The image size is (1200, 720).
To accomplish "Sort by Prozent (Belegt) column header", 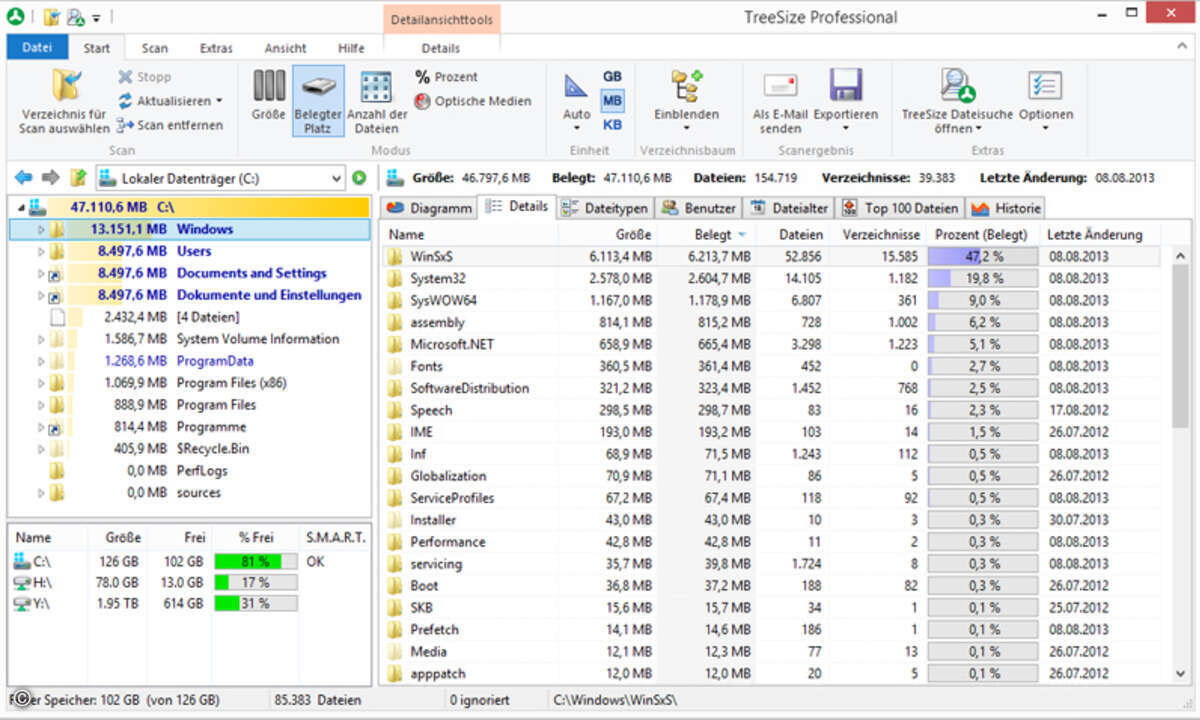I will [982, 234].
